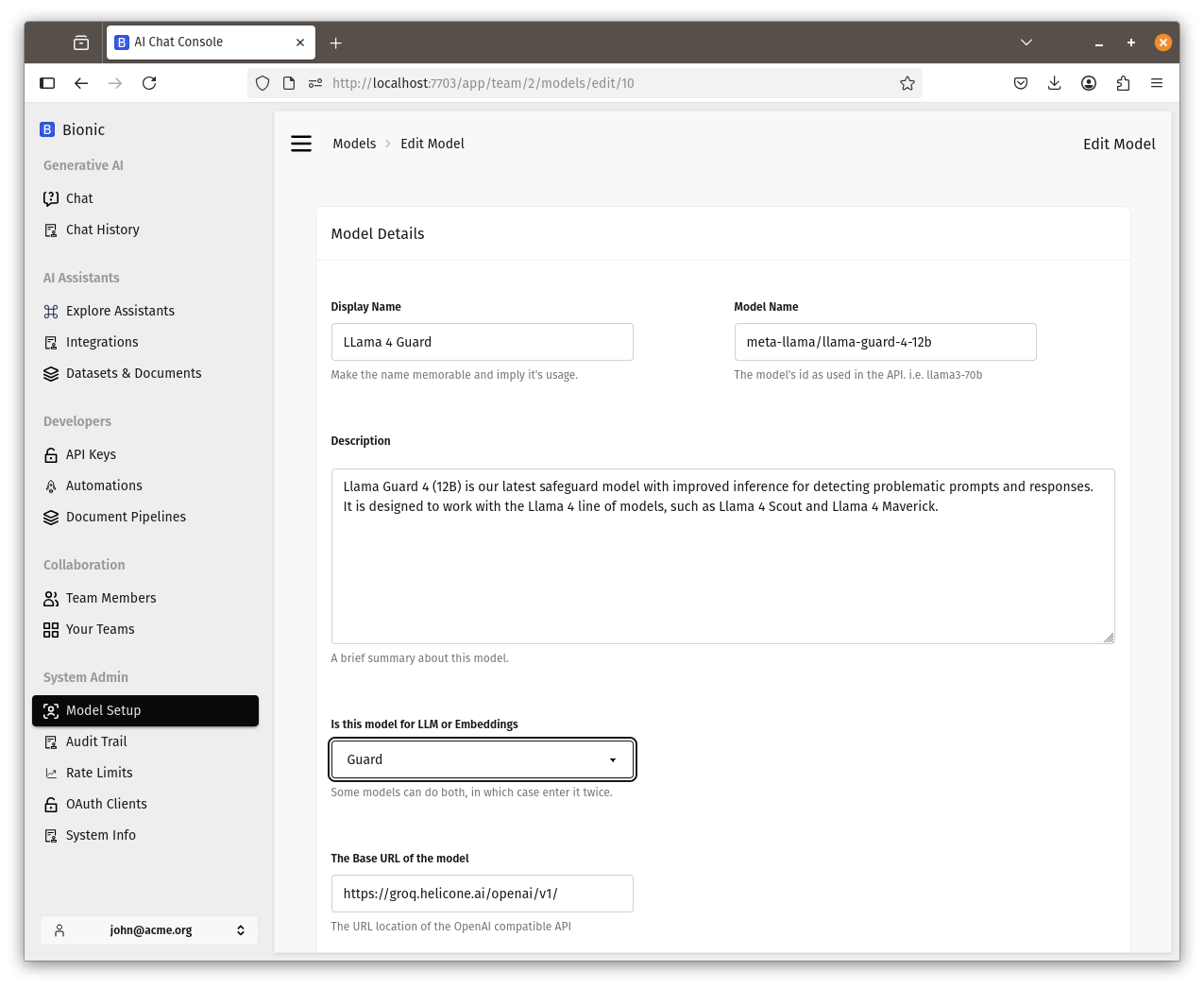Open the john@acme.org account switcher

click(149, 930)
